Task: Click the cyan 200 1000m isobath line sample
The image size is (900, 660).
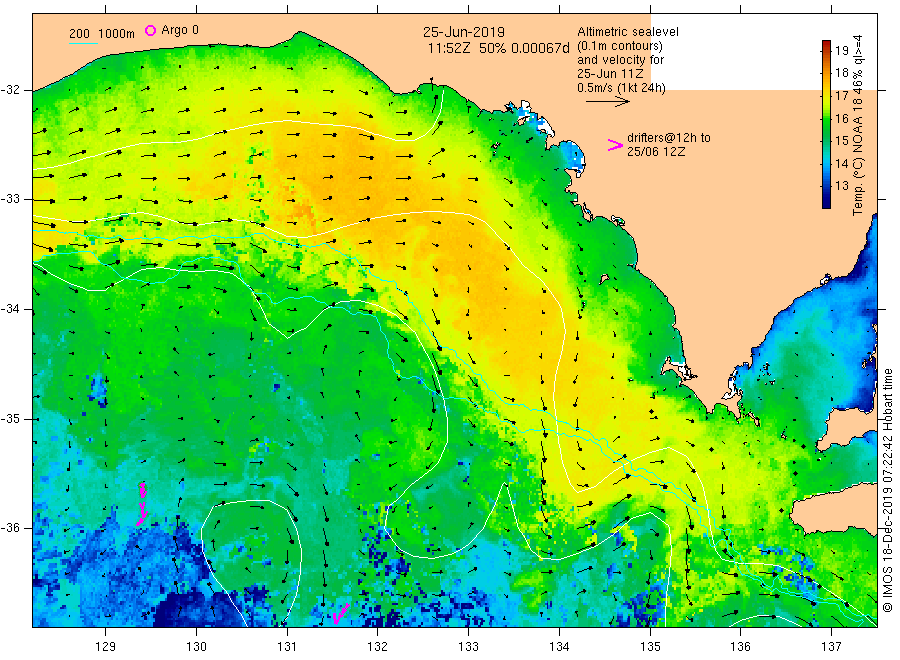Action: click(x=83, y=43)
